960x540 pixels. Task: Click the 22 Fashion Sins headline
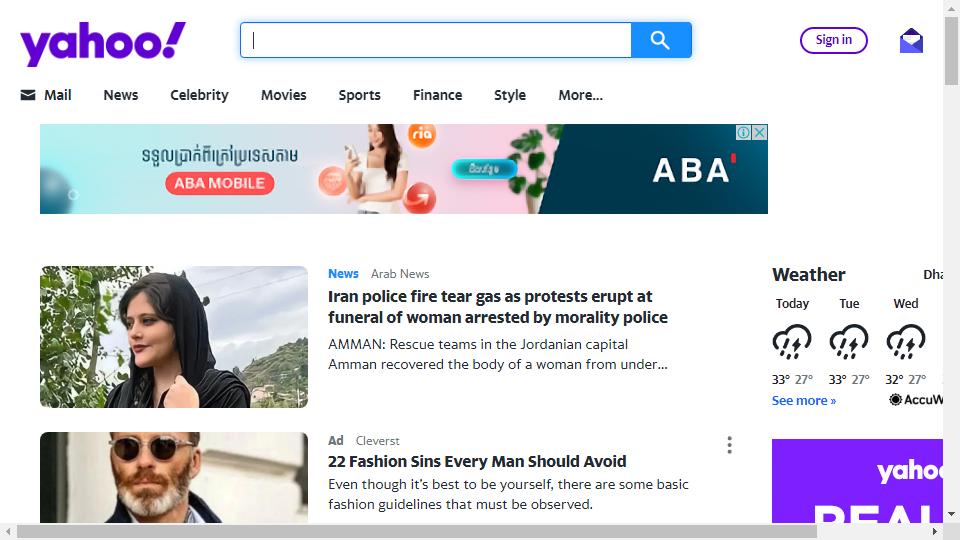point(477,461)
